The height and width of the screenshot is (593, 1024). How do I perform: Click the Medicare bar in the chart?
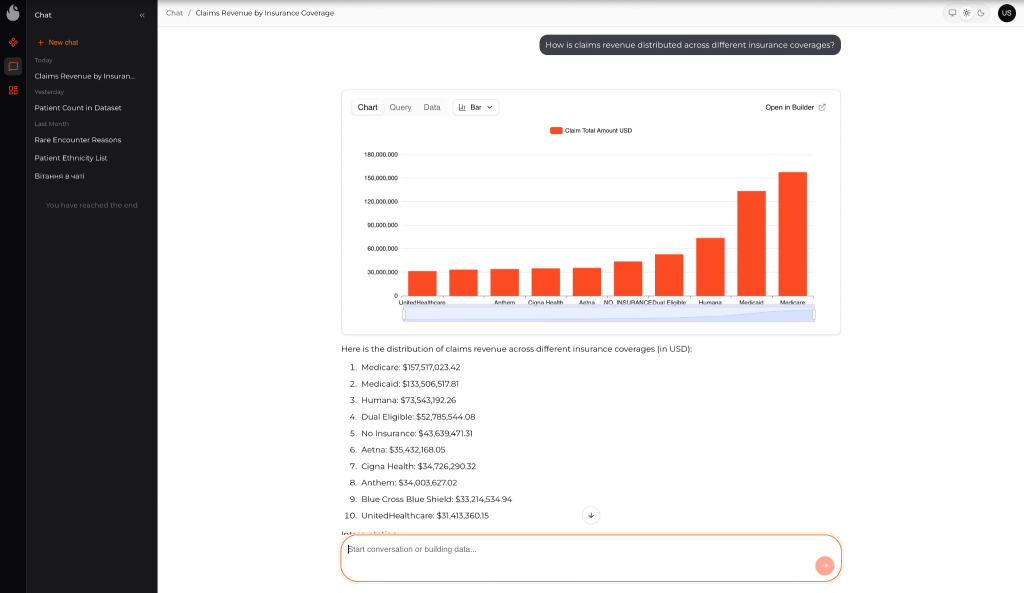tap(792, 234)
